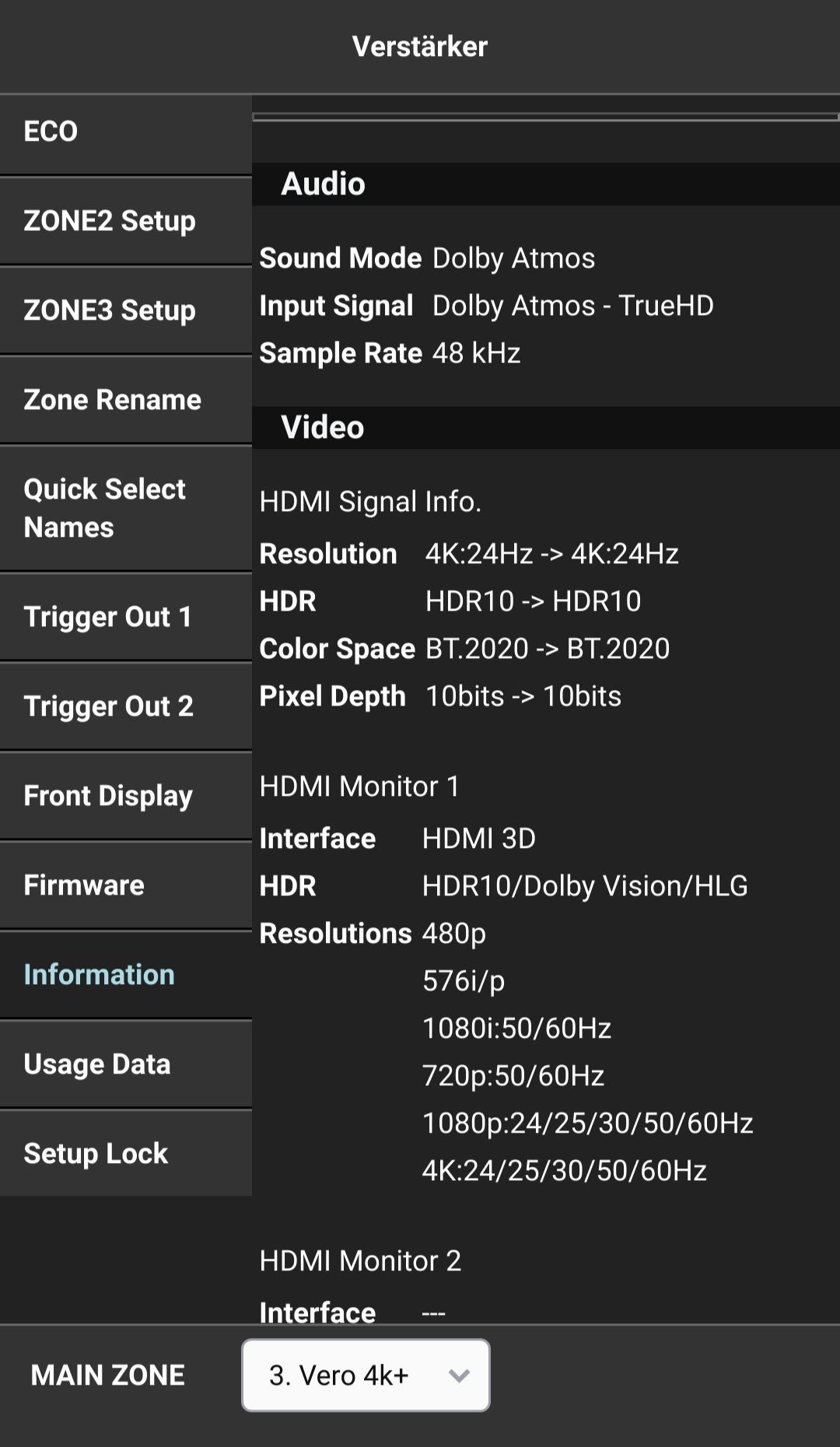The width and height of the screenshot is (840, 1447).
Task: Select Trigger Out 2 option
Action: 124,707
